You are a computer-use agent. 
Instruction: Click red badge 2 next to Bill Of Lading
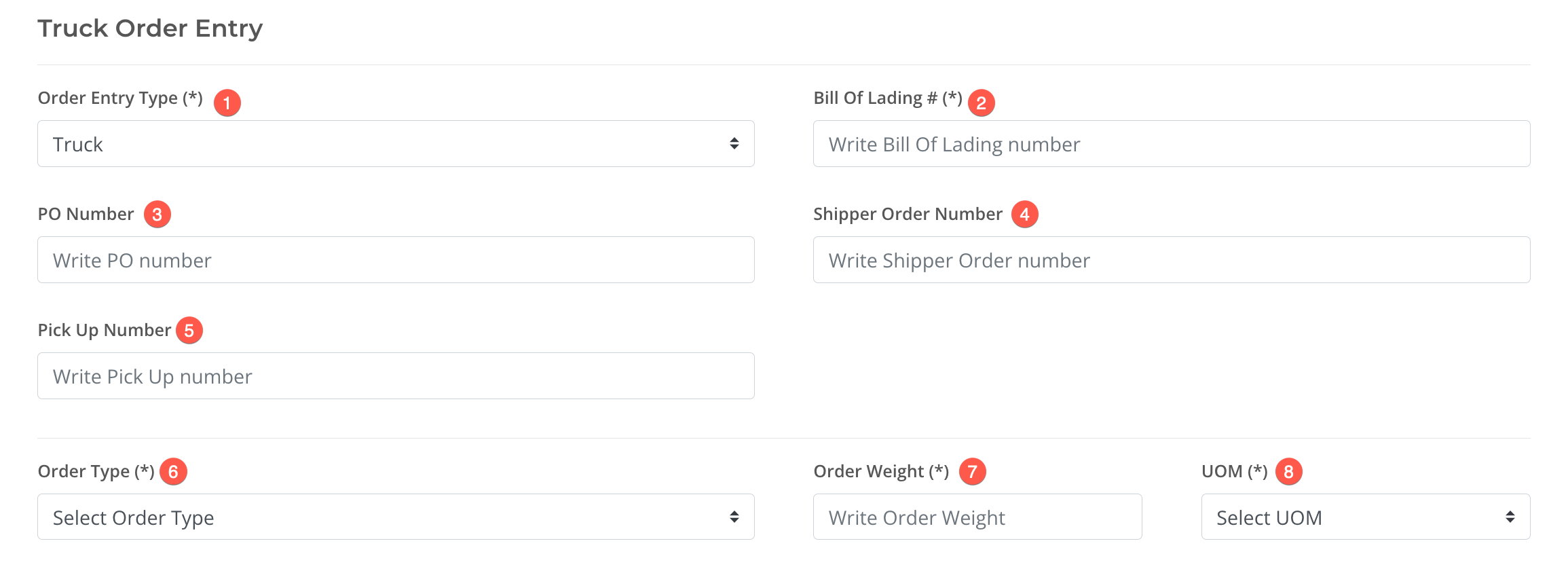[982, 103]
